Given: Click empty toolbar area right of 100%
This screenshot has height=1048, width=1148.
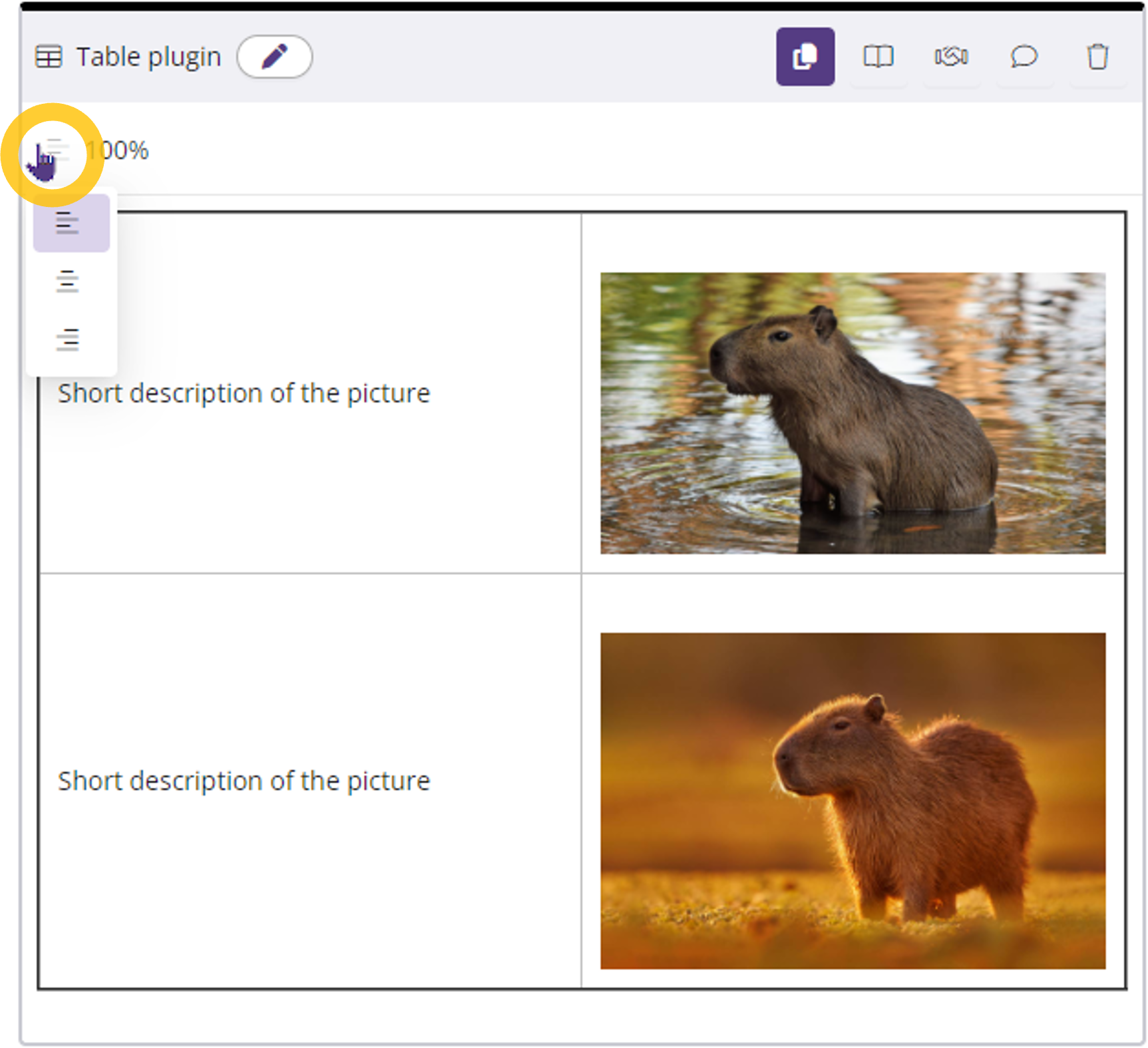Looking at the screenshot, I should [599, 150].
